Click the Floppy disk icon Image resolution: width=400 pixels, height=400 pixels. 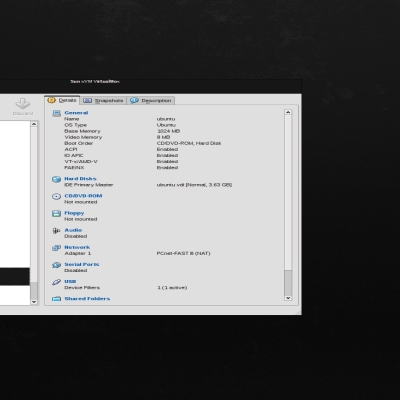56,213
